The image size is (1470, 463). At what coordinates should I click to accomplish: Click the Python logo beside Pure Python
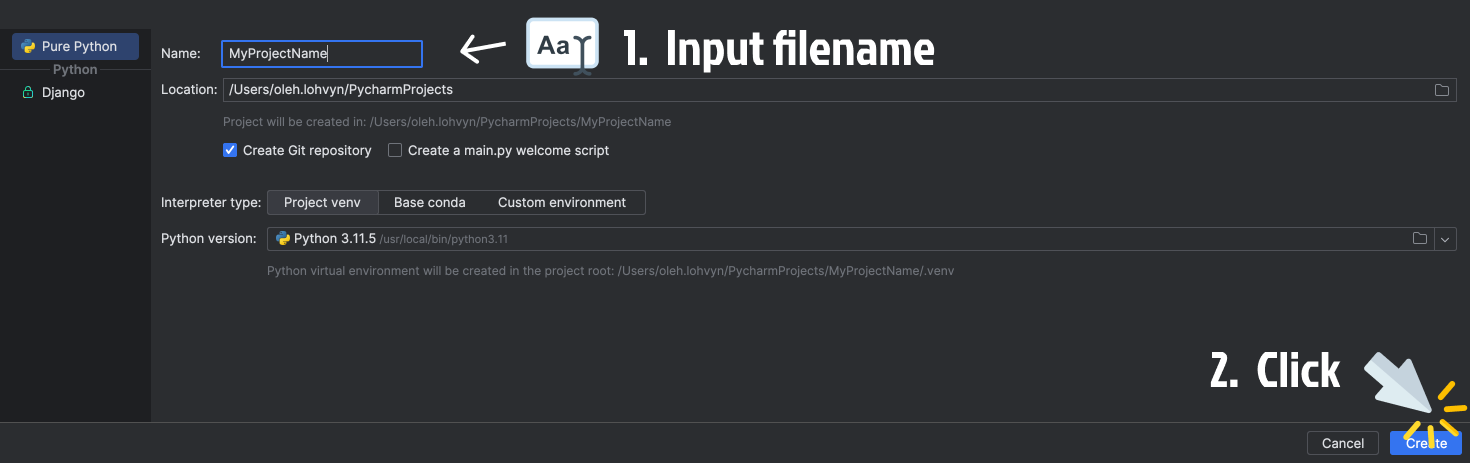coord(28,47)
